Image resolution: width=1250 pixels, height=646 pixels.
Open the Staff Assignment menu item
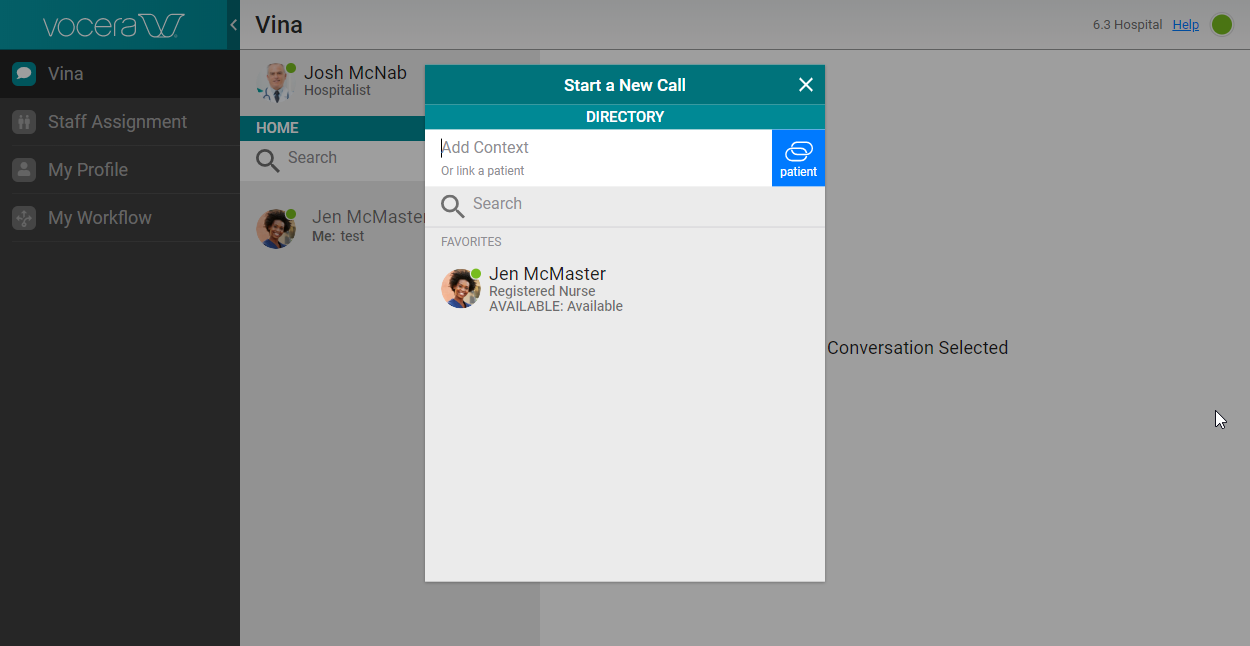click(117, 122)
